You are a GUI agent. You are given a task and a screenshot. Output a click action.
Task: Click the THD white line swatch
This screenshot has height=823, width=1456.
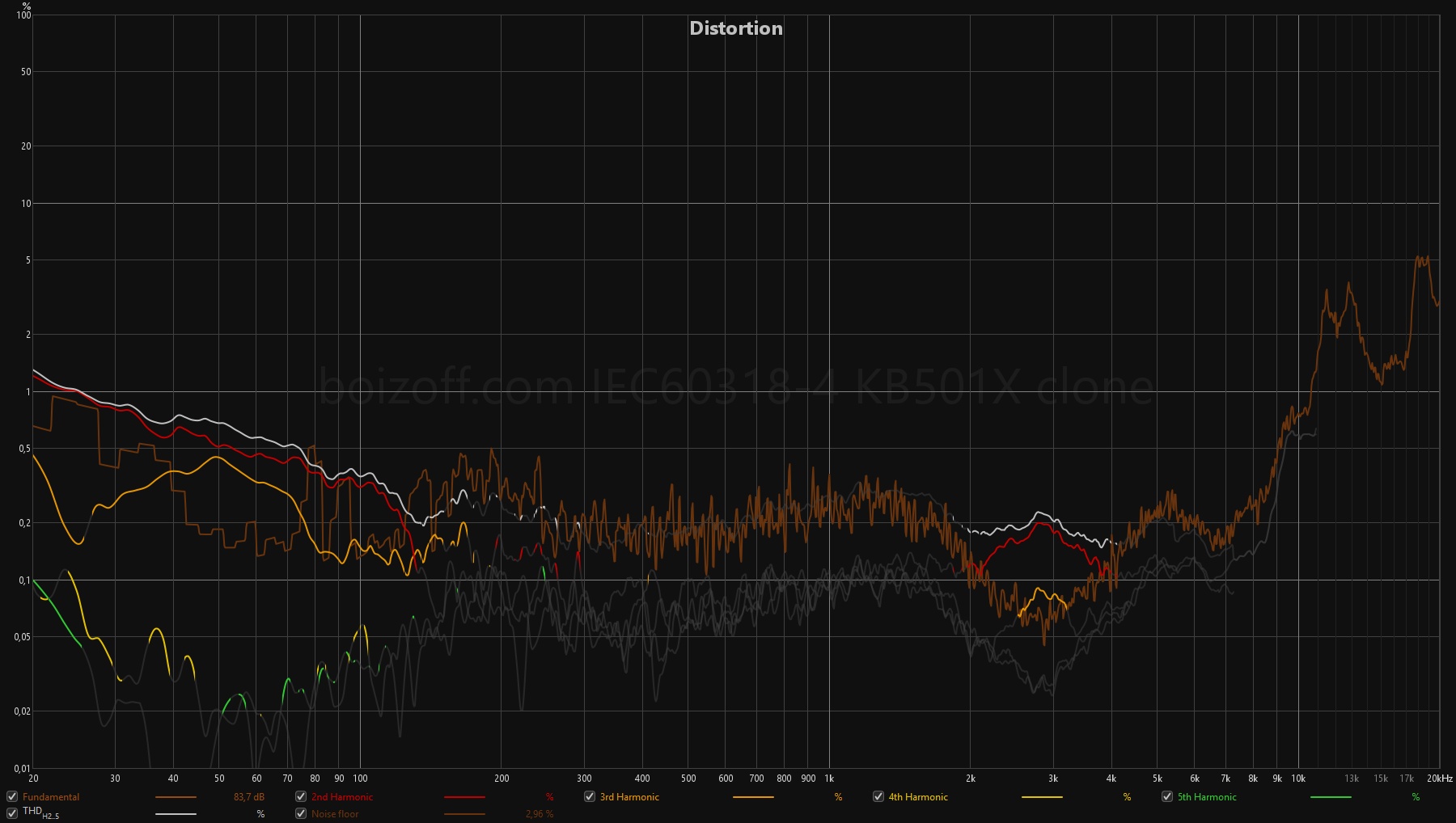point(176,814)
